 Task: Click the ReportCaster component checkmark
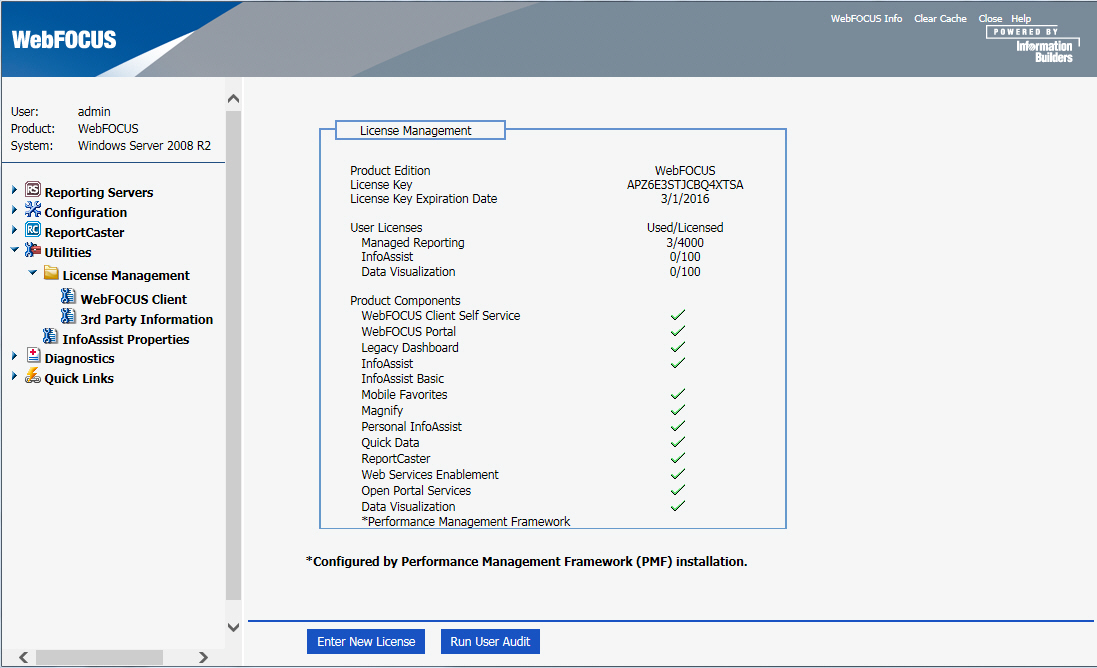click(x=678, y=458)
